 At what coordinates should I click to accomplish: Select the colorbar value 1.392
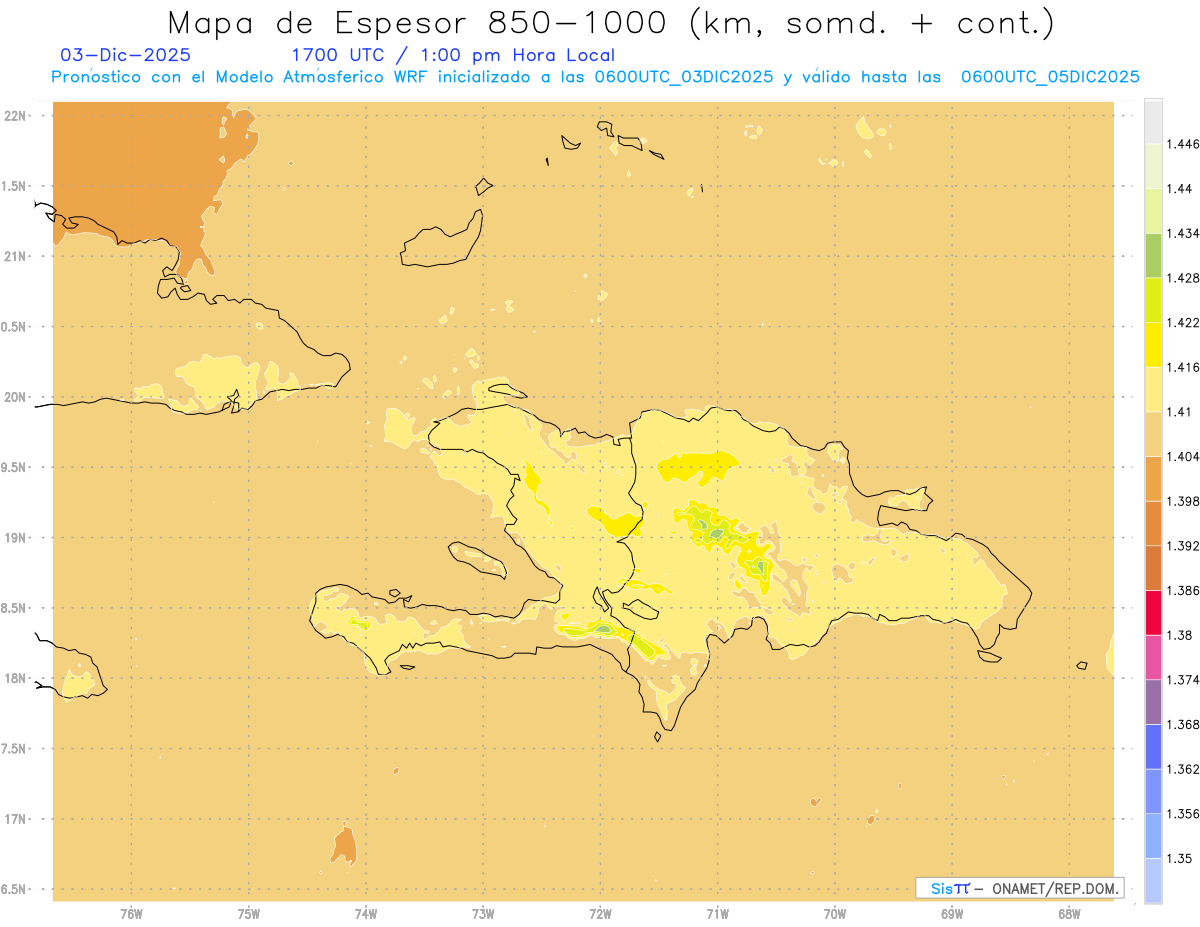1185,546
